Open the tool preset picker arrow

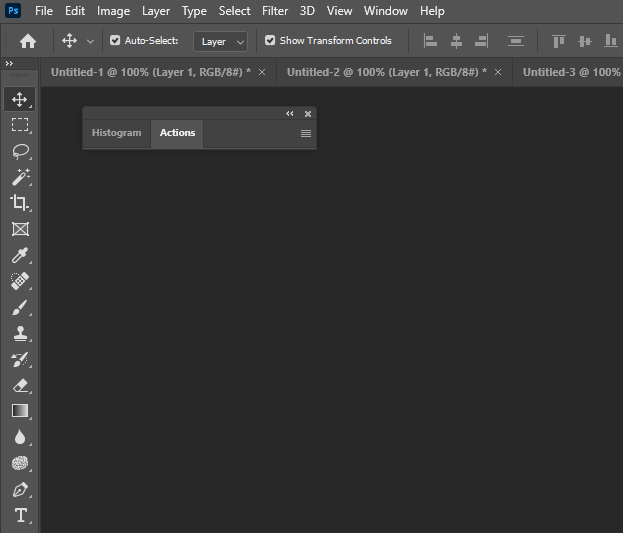pyautogui.click(x=91, y=41)
